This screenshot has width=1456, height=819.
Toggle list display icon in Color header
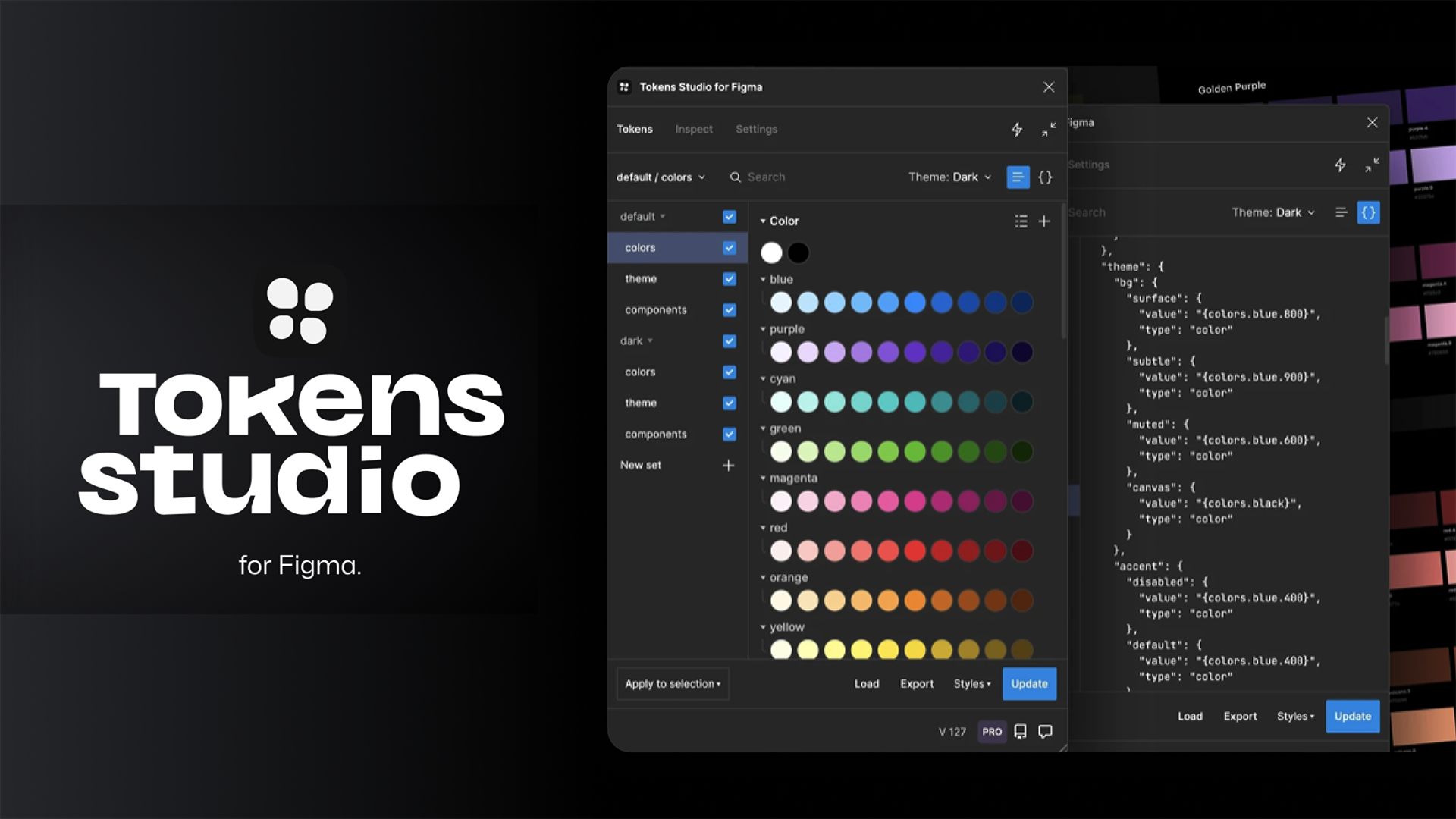1021,221
